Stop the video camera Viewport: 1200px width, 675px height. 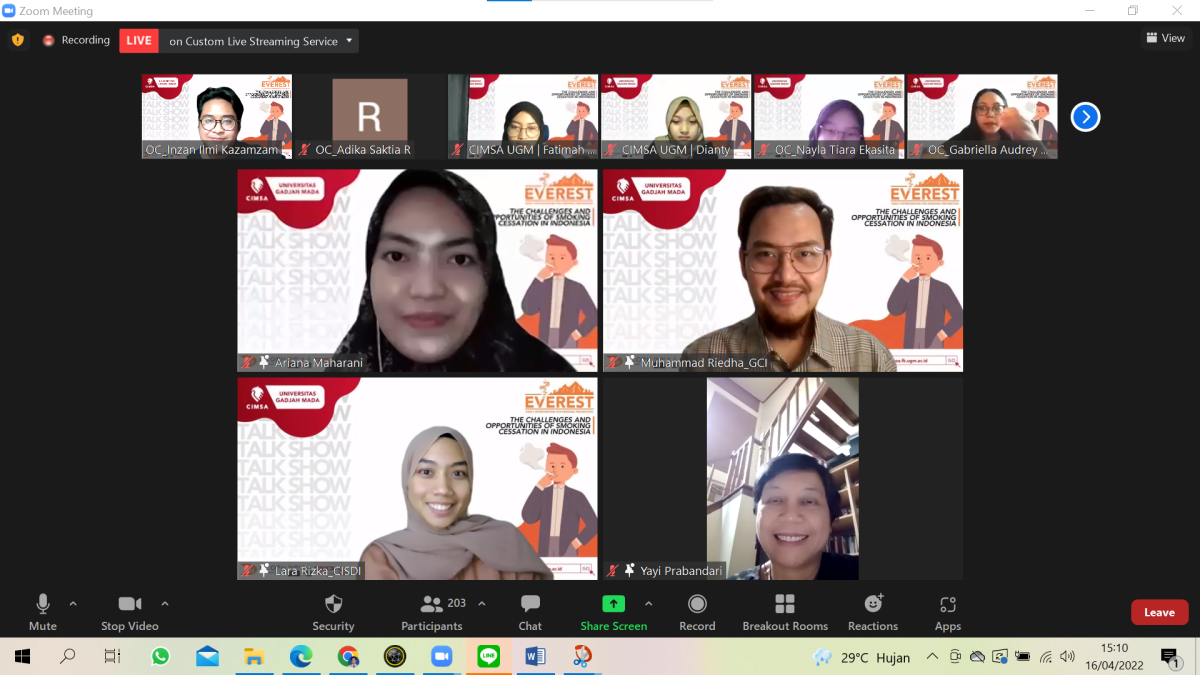(x=128, y=610)
